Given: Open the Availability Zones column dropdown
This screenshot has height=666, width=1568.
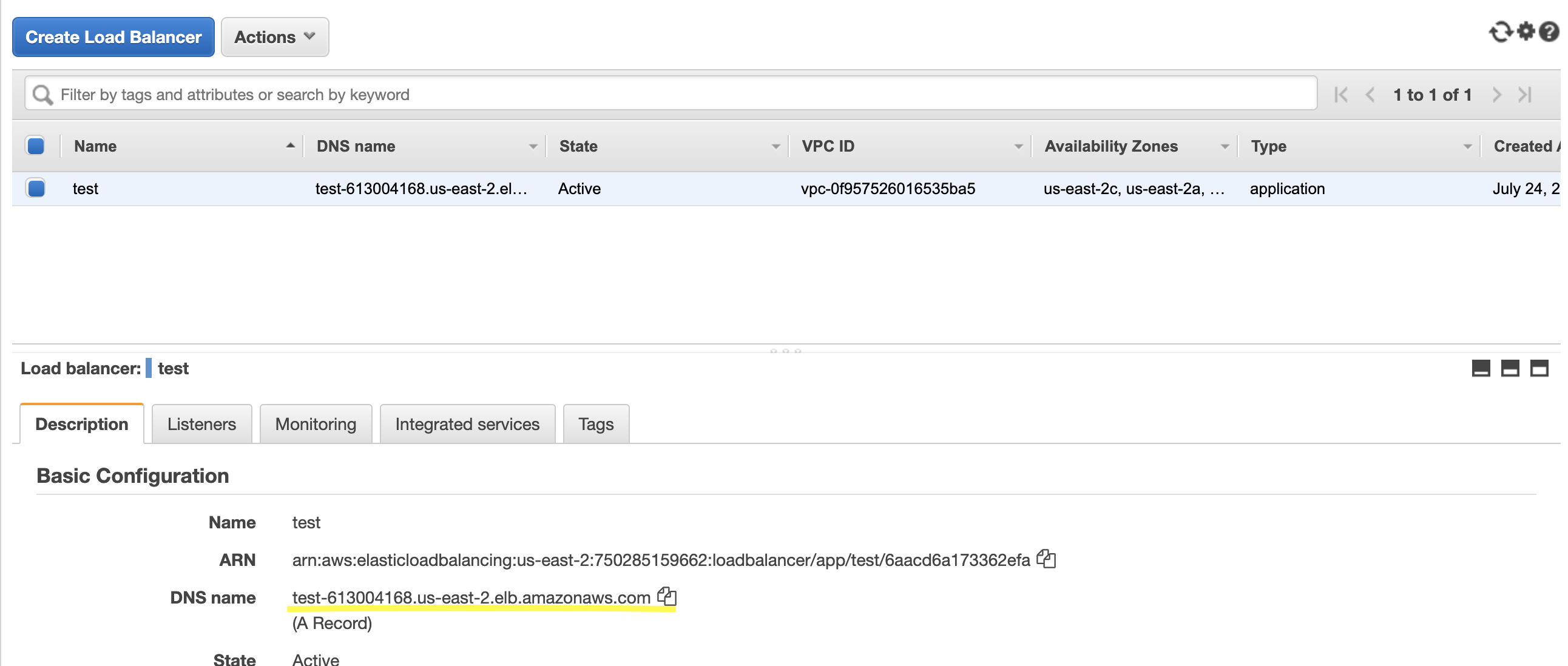Looking at the screenshot, I should (x=1225, y=146).
